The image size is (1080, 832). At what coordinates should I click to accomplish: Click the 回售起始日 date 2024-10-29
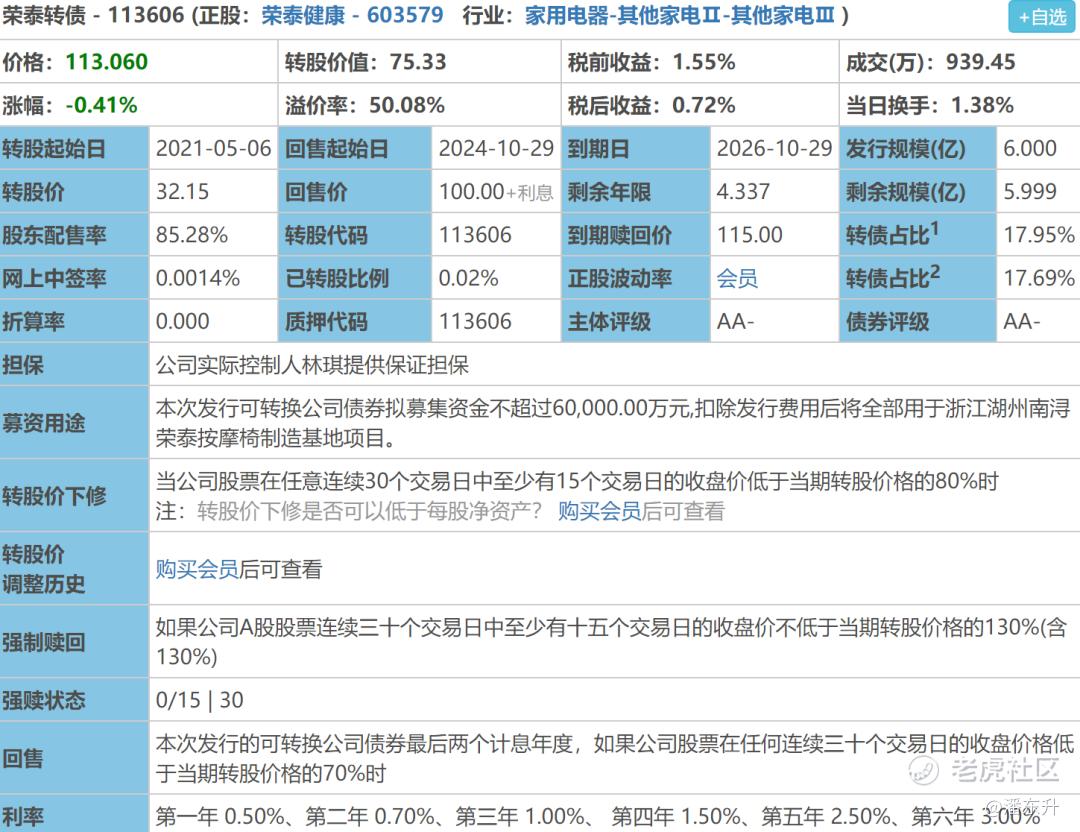click(x=497, y=148)
